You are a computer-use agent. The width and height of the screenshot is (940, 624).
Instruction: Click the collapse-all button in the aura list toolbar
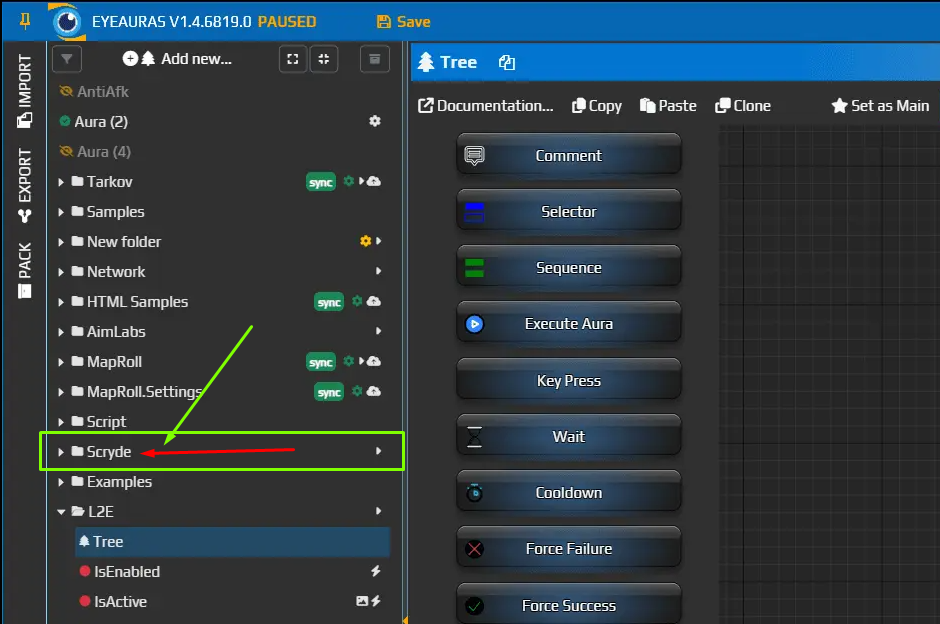(324, 59)
